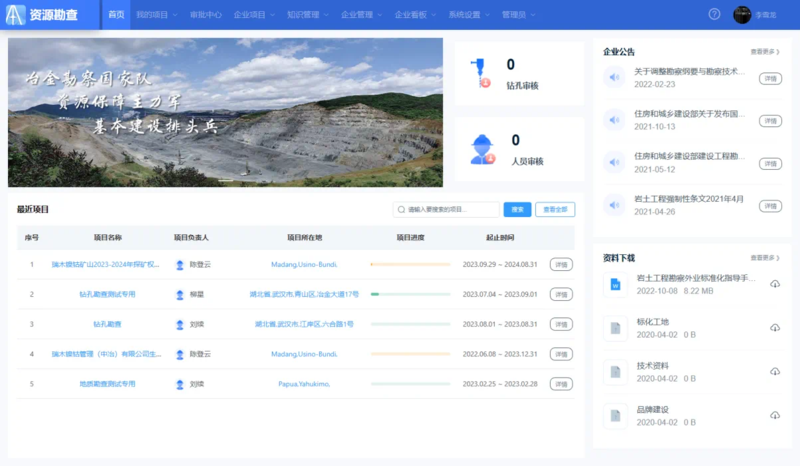Click the user avatar of 李奇龙

742,15
